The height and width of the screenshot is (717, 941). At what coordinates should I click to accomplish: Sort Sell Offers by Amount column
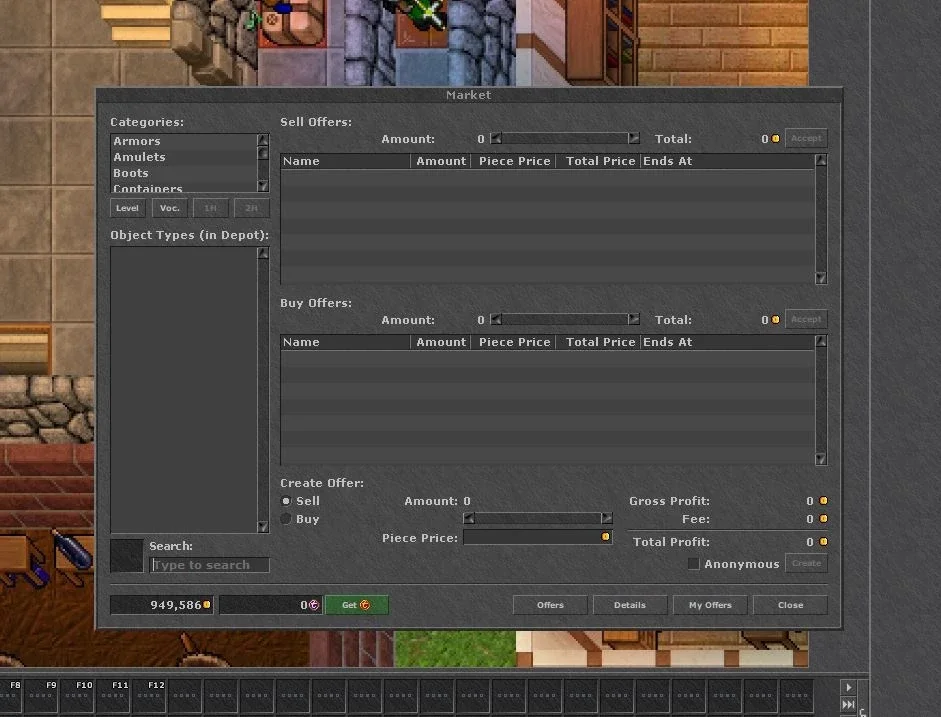pyautogui.click(x=440, y=161)
